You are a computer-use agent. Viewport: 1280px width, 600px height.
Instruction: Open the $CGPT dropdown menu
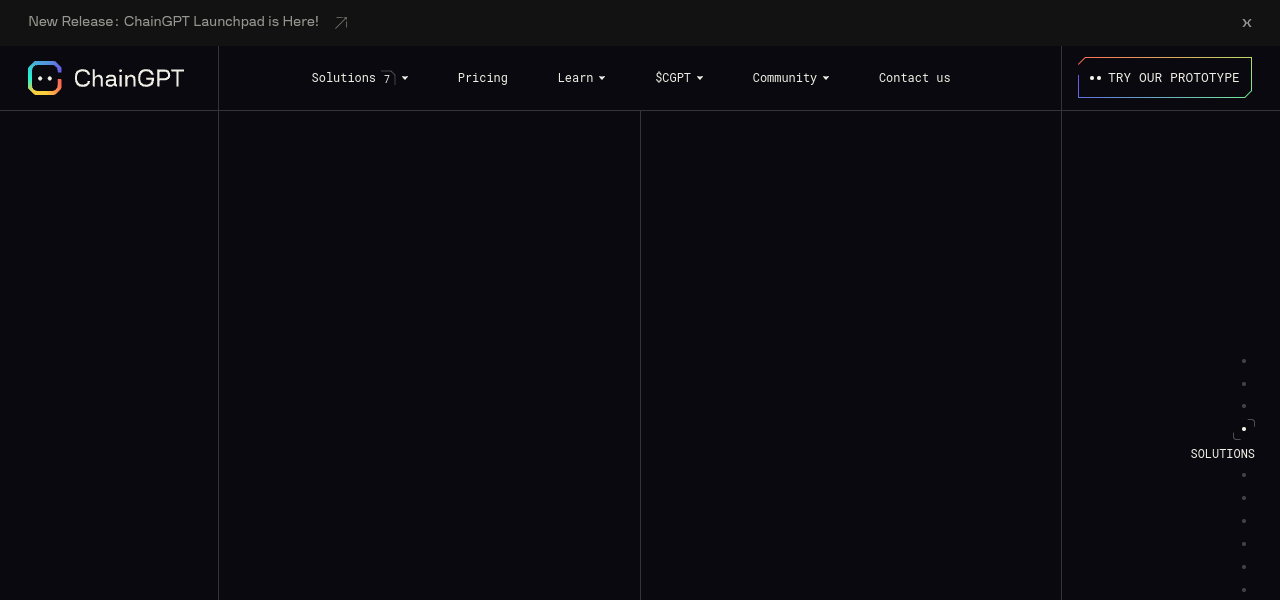(x=679, y=78)
